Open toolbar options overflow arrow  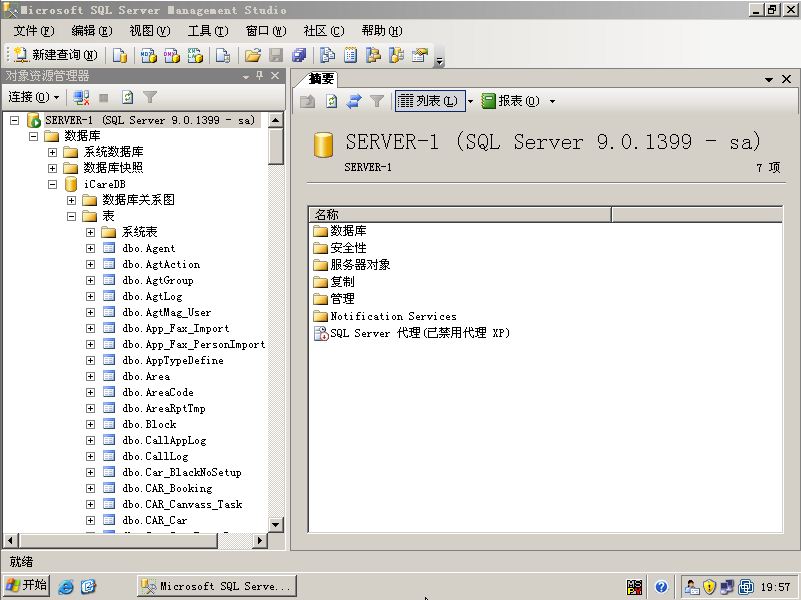click(x=439, y=61)
